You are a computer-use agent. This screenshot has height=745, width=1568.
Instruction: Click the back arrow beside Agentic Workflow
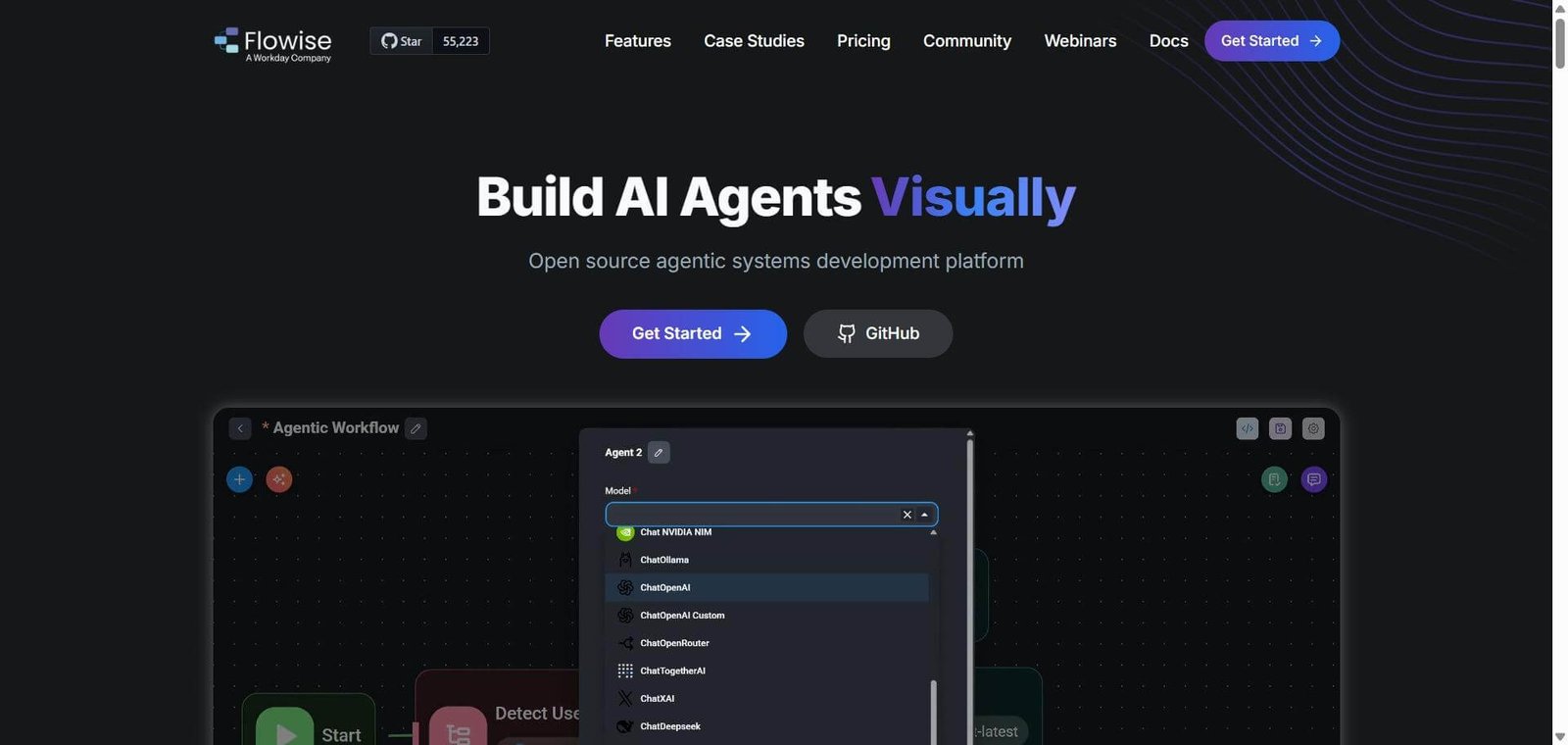[240, 428]
